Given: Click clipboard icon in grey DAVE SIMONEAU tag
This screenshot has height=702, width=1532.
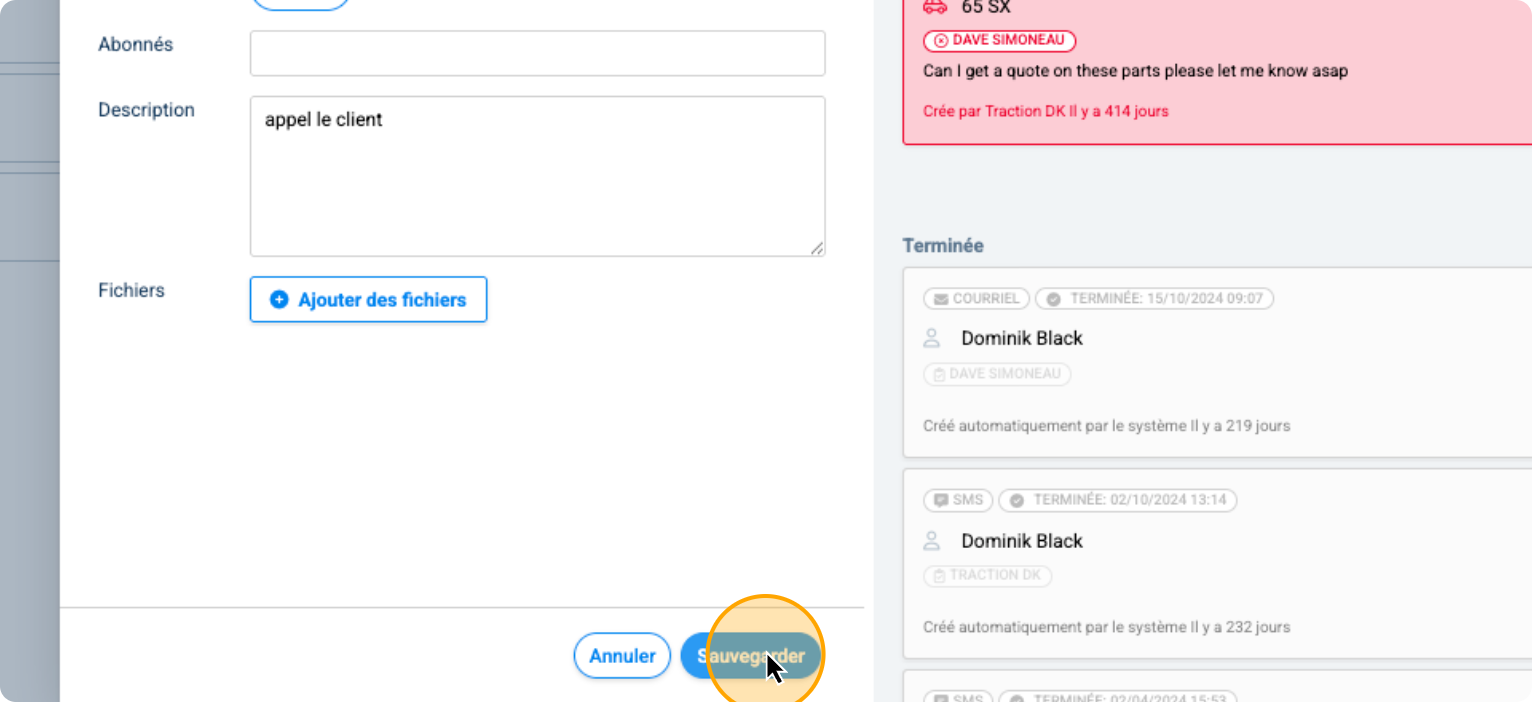Looking at the screenshot, I should point(939,375).
